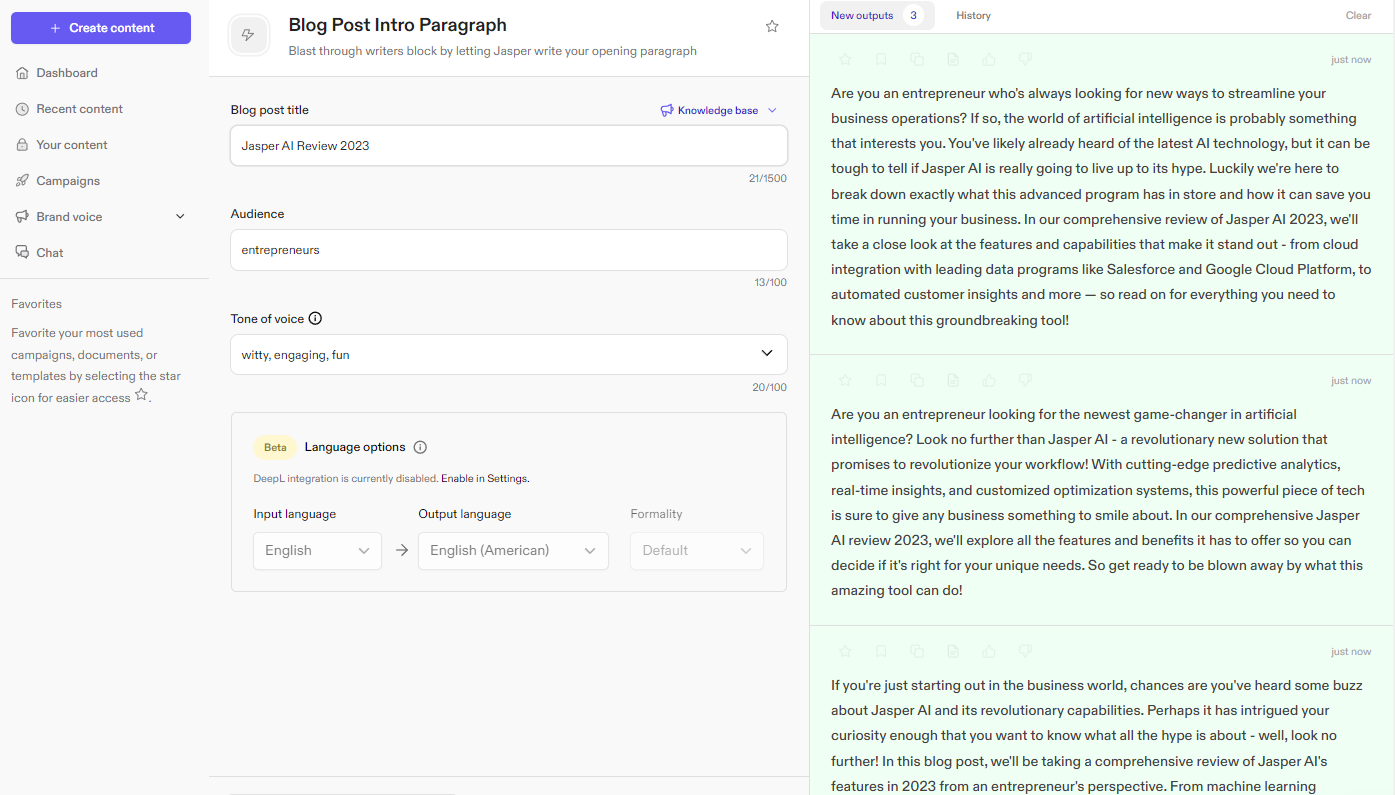Click document icon on "If you're just starting out" output
1395x795 pixels.
pyautogui.click(x=953, y=652)
